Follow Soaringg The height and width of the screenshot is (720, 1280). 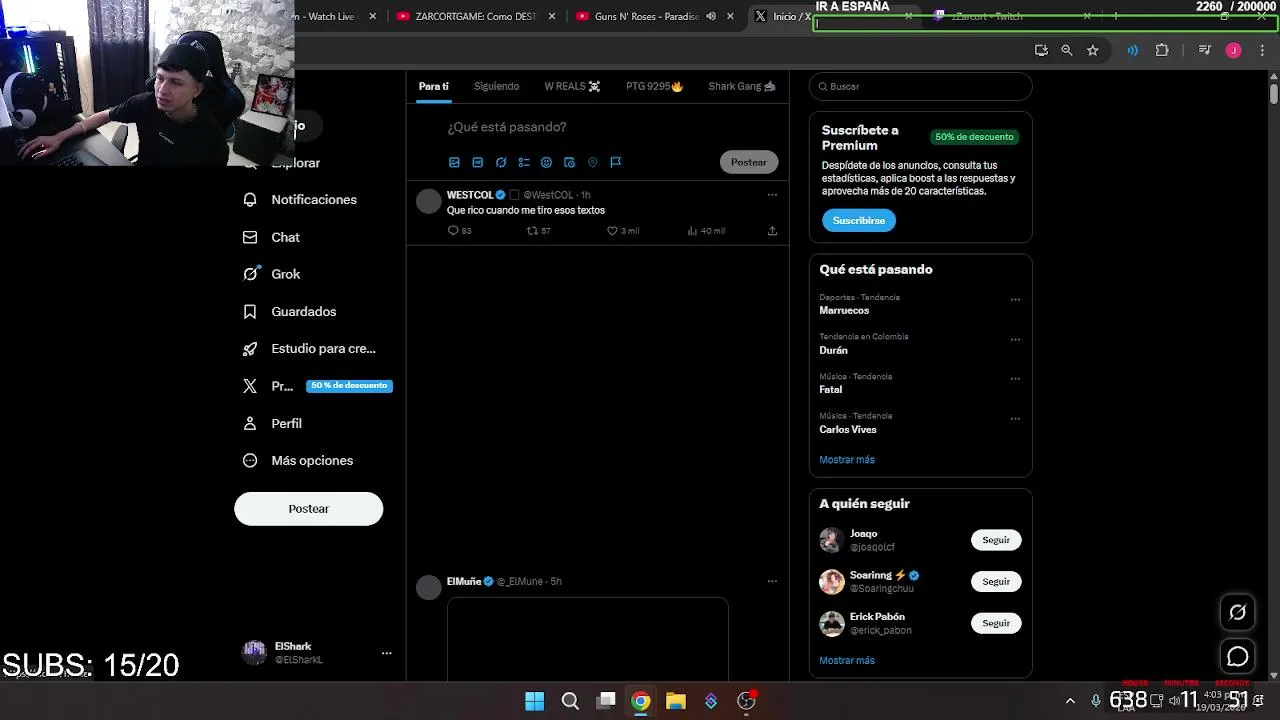click(x=996, y=581)
